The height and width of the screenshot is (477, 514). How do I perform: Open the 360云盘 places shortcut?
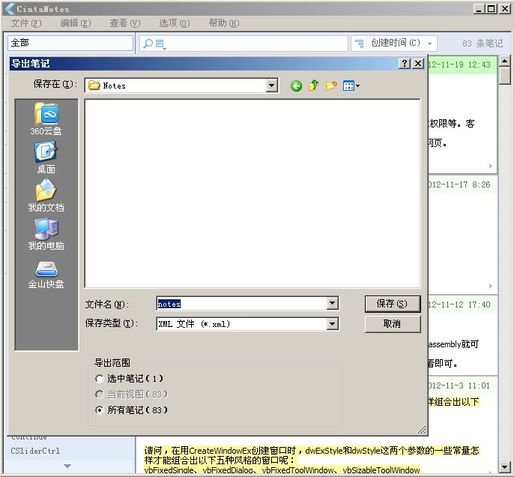tap(46, 119)
